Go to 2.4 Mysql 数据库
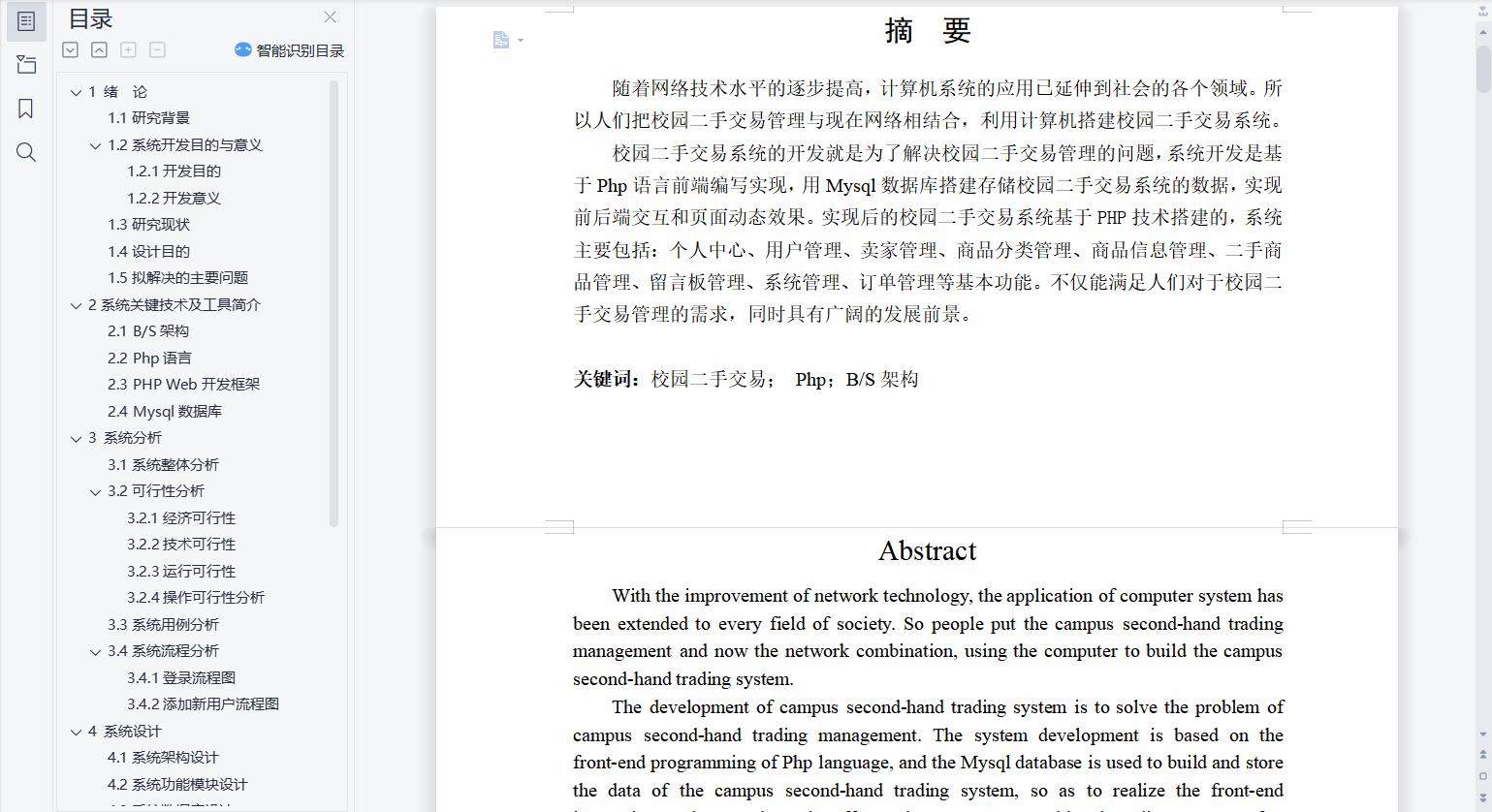 (165, 411)
